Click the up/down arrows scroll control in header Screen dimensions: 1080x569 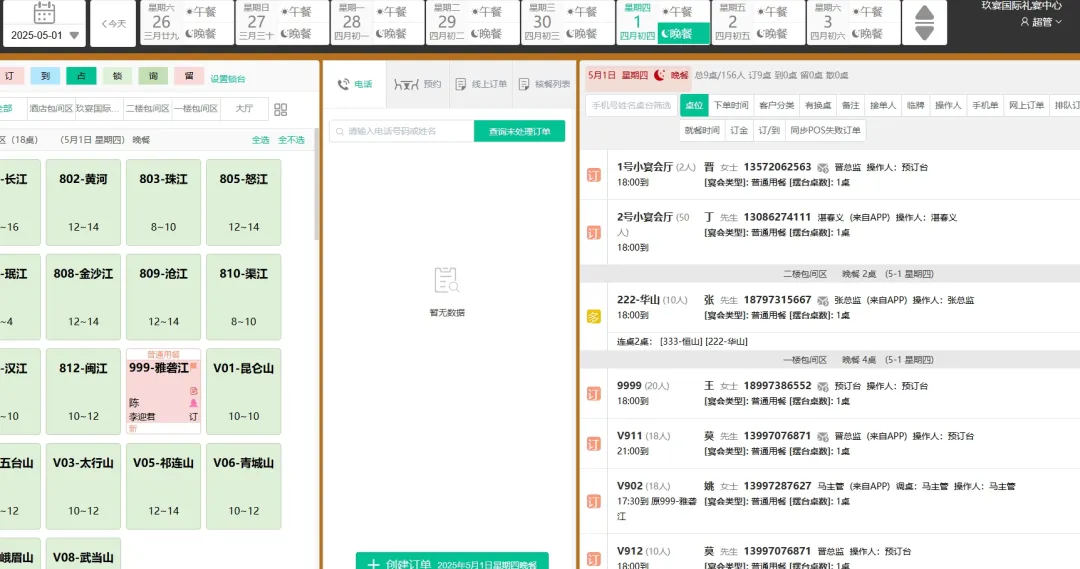tap(925, 23)
